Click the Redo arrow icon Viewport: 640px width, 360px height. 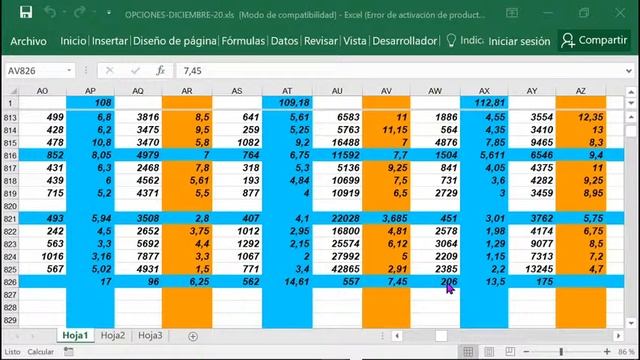coord(80,12)
